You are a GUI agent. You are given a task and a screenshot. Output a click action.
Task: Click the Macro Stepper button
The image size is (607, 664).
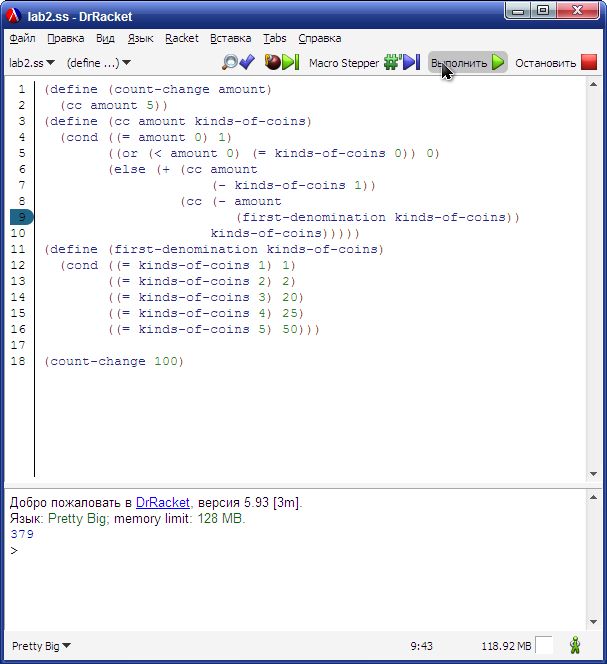pos(364,63)
